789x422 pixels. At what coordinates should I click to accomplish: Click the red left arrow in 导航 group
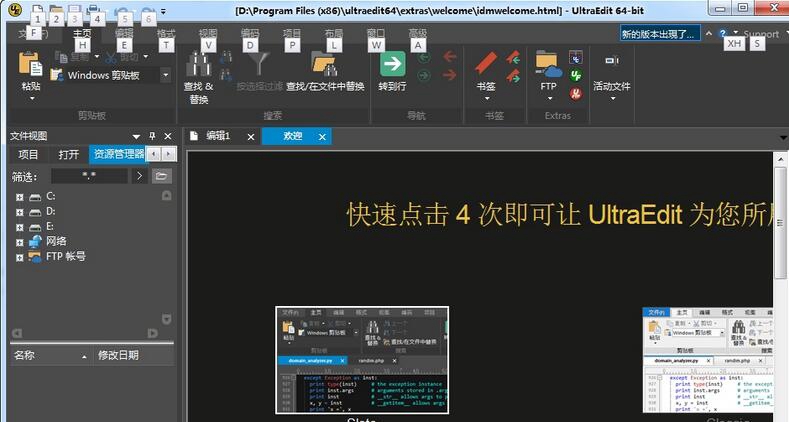coord(450,56)
